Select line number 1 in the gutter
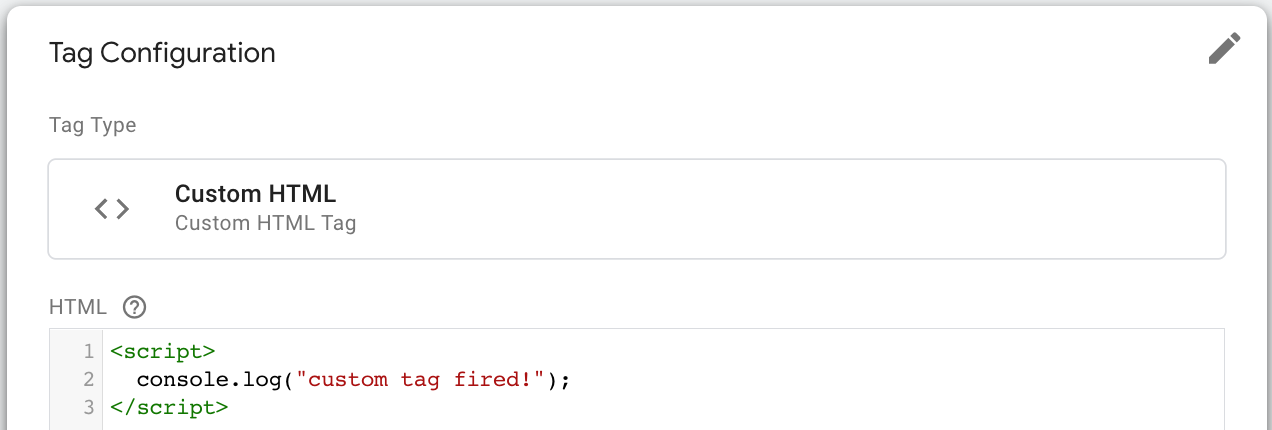Viewport: 1272px width, 430px height. (x=89, y=352)
